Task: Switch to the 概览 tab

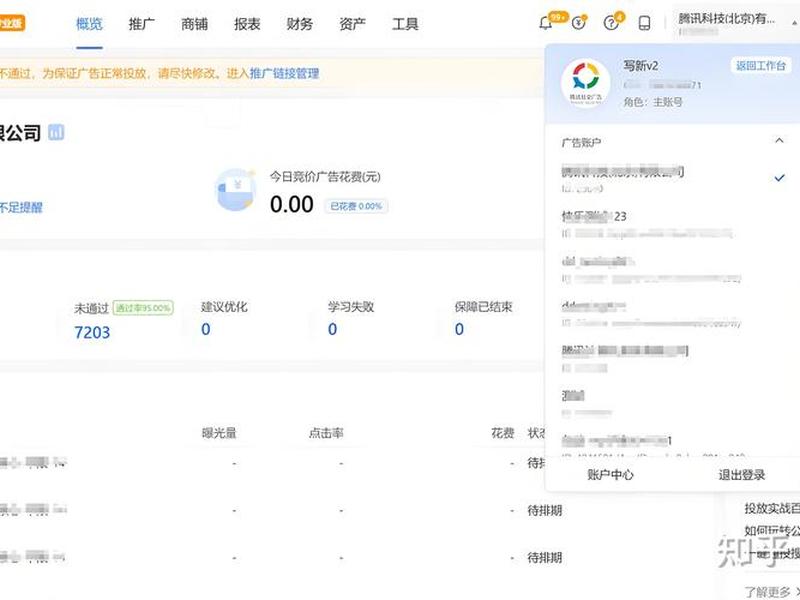Action: point(89,23)
